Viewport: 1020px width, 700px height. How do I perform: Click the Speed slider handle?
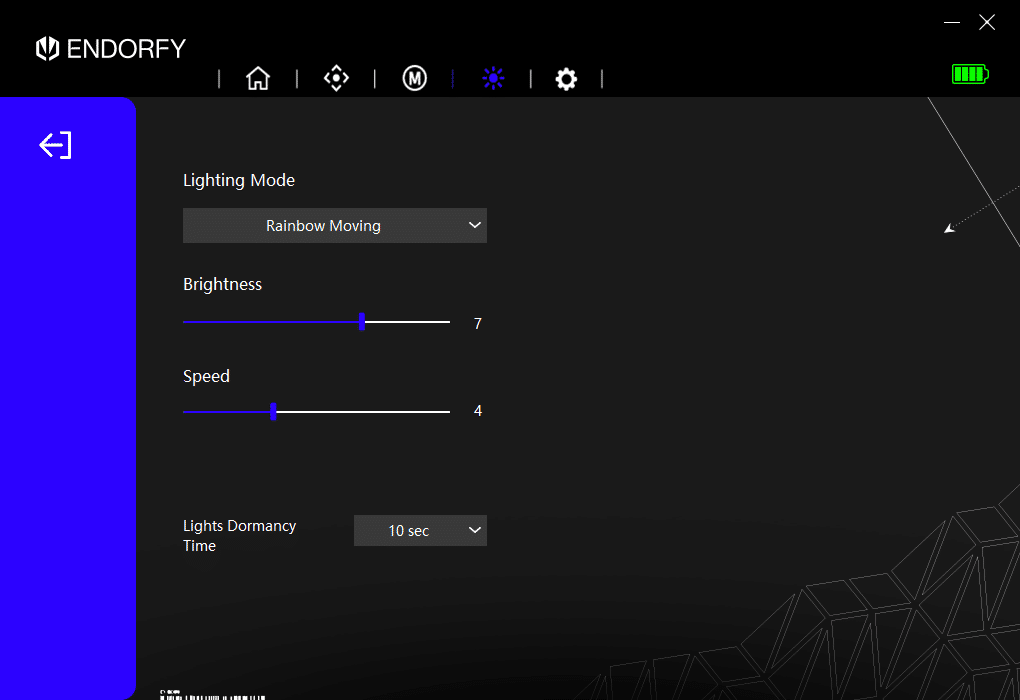click(x=273, y=411)
